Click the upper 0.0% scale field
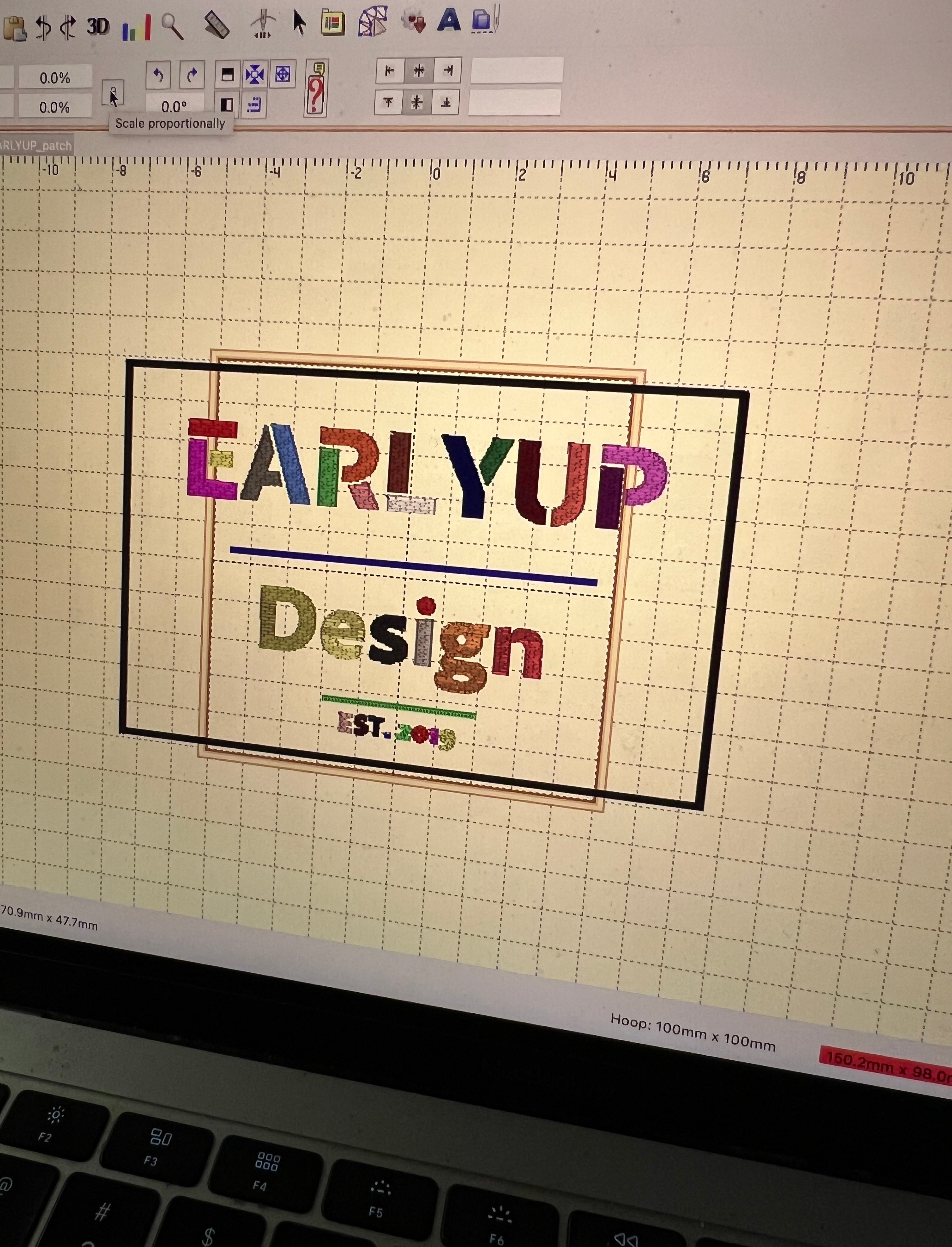952x1247 pixels. click(x=55, y=78)
